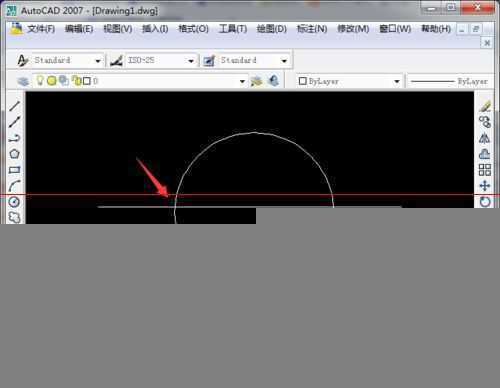Select the Line drawing tool
This screenshot has height=388, width=500.
14,106
